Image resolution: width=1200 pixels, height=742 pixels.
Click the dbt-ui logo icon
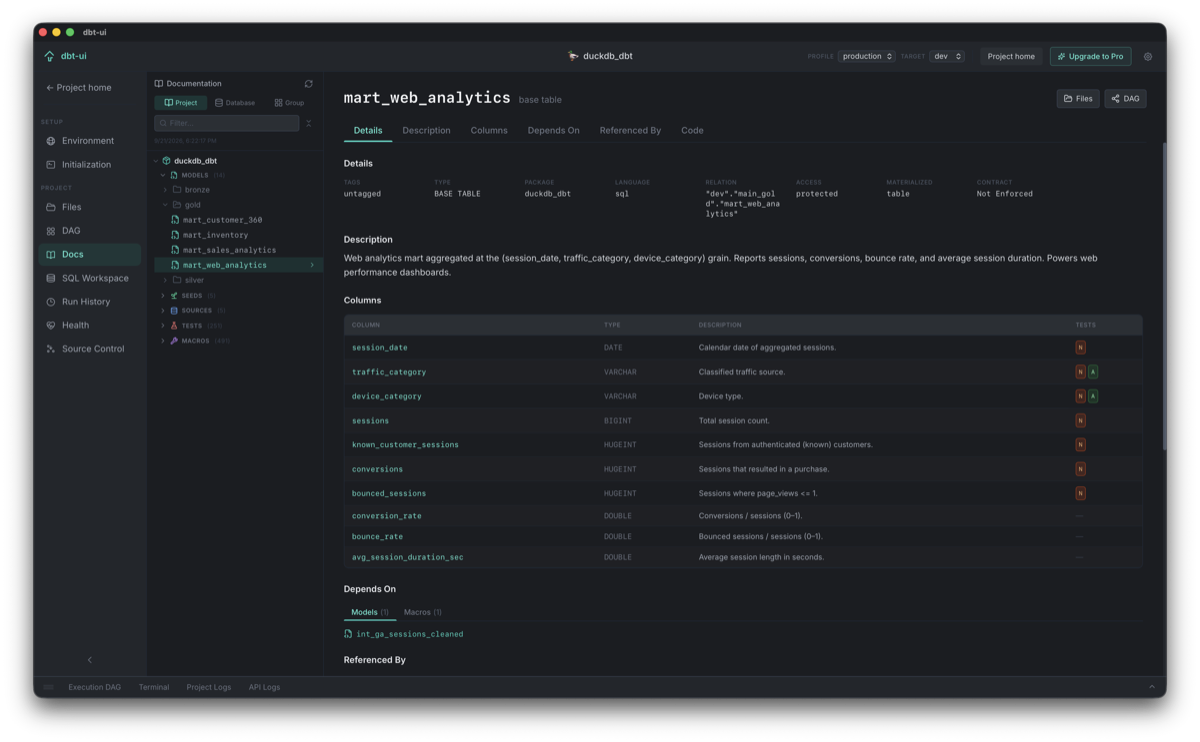(50, 56)
